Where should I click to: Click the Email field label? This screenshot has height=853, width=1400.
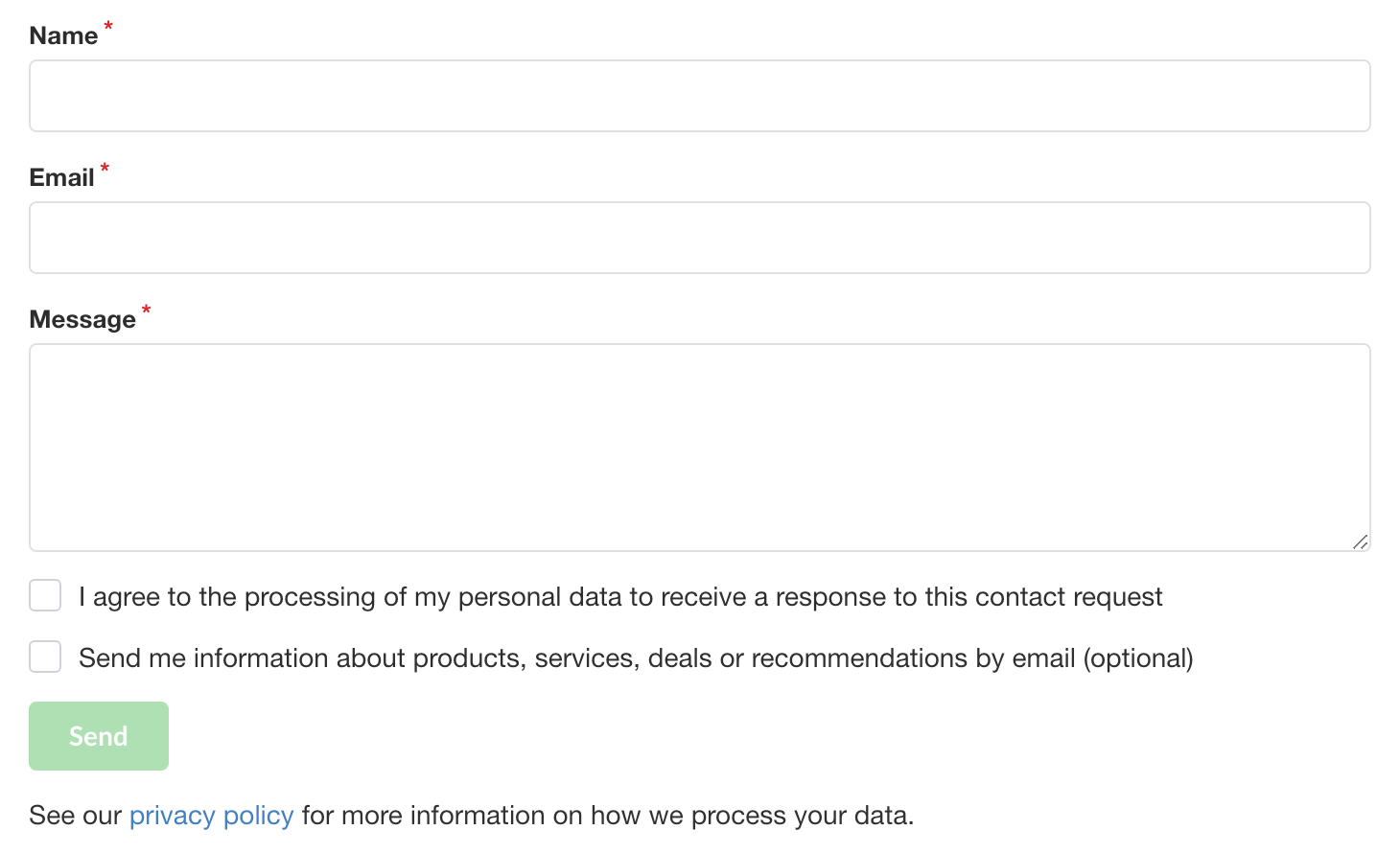click(60, 177)
